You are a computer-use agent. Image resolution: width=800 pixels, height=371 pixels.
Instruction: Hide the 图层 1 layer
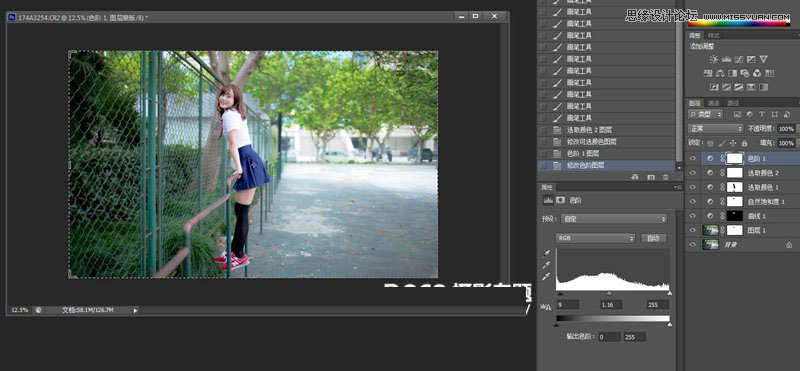click(692, 230)
